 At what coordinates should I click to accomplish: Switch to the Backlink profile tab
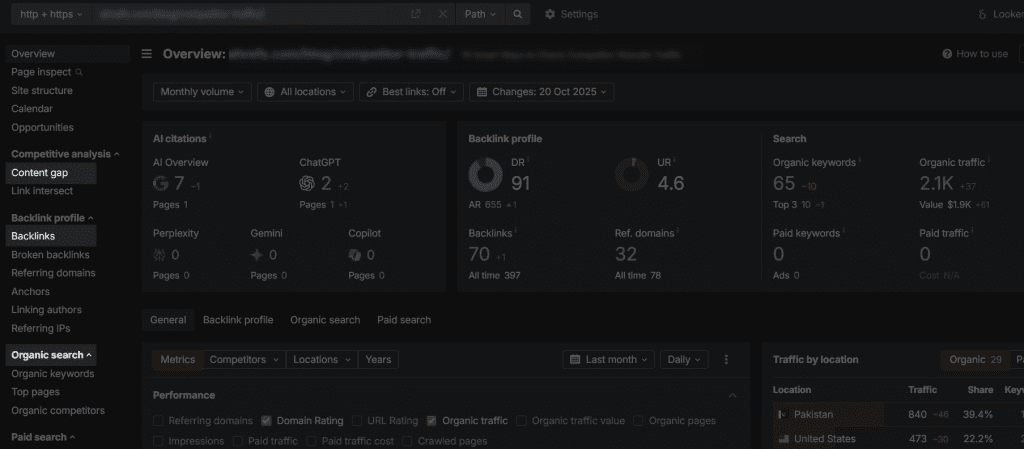(238, 320)
